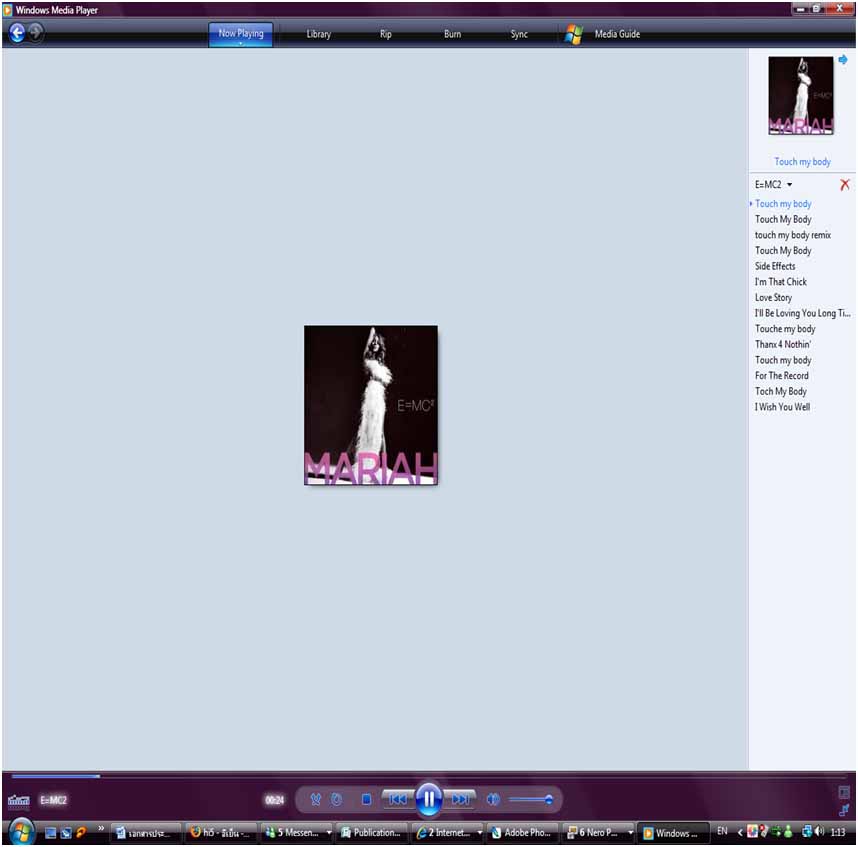
Task: Switch to full screen view icon
Action: pyautogui.click(x=844, y=791)
